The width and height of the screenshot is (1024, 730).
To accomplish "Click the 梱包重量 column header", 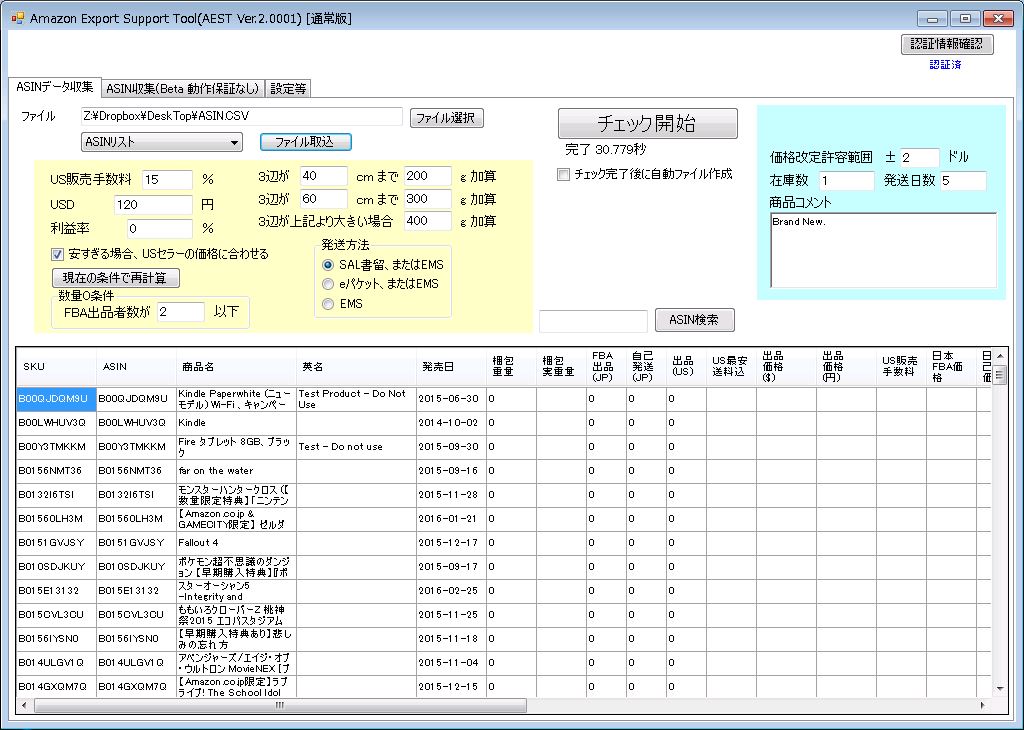I will click(x=511, y=367).
